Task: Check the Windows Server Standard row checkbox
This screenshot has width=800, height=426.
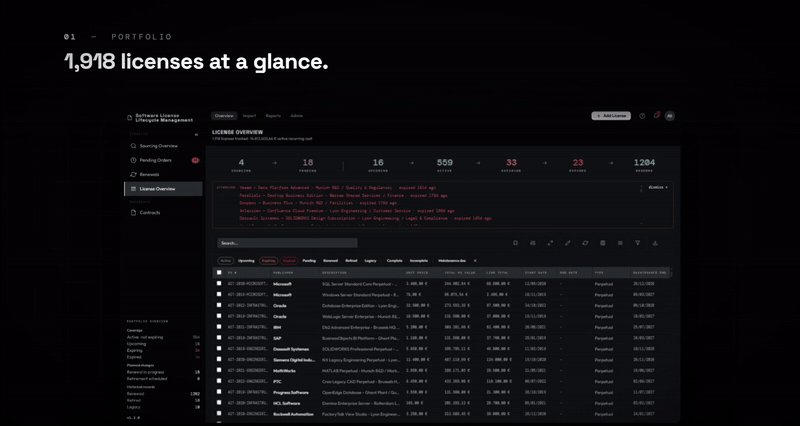Action: pyautogui.click(x=219, y=294)
